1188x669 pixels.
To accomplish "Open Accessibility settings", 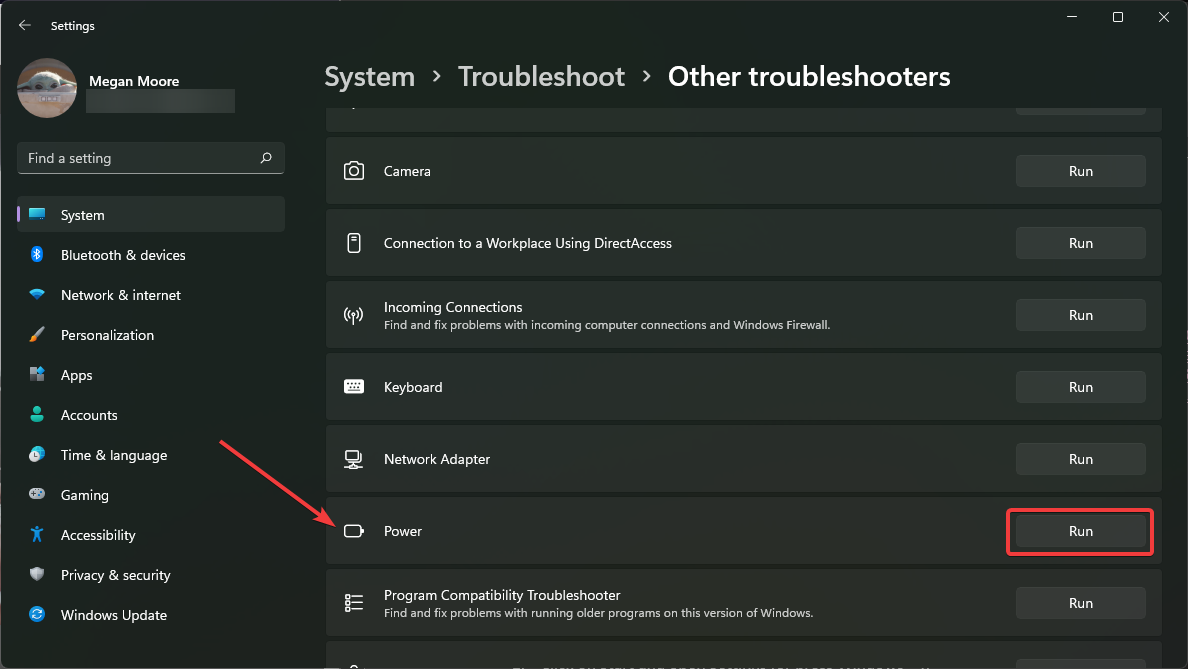I will click(98, 535).
